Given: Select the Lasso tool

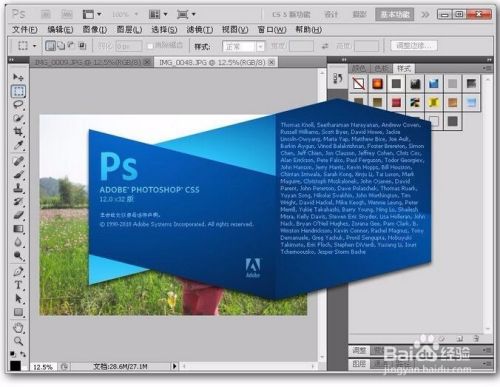Looking at the screenshot, I should click(18, 105).
